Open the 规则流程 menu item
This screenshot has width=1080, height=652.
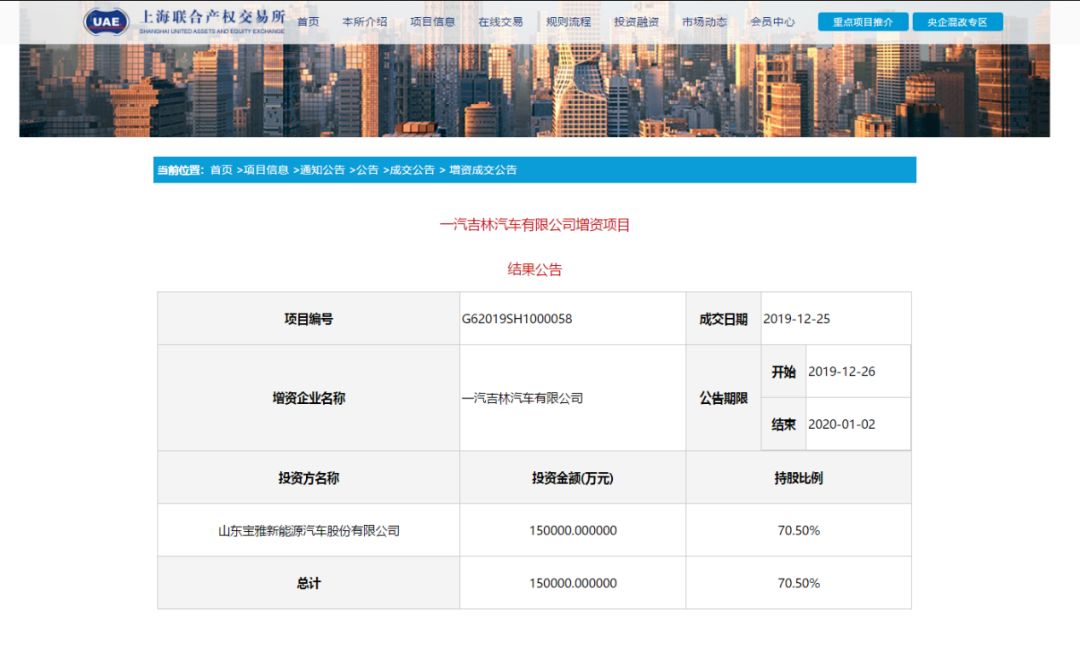point(568,22)
